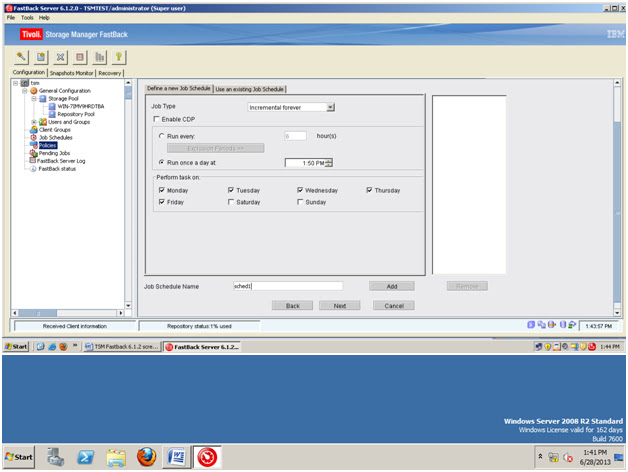Viewport: 628px width, 472px height.
Task: Click the Cancel button
Action: coord(394,305)
